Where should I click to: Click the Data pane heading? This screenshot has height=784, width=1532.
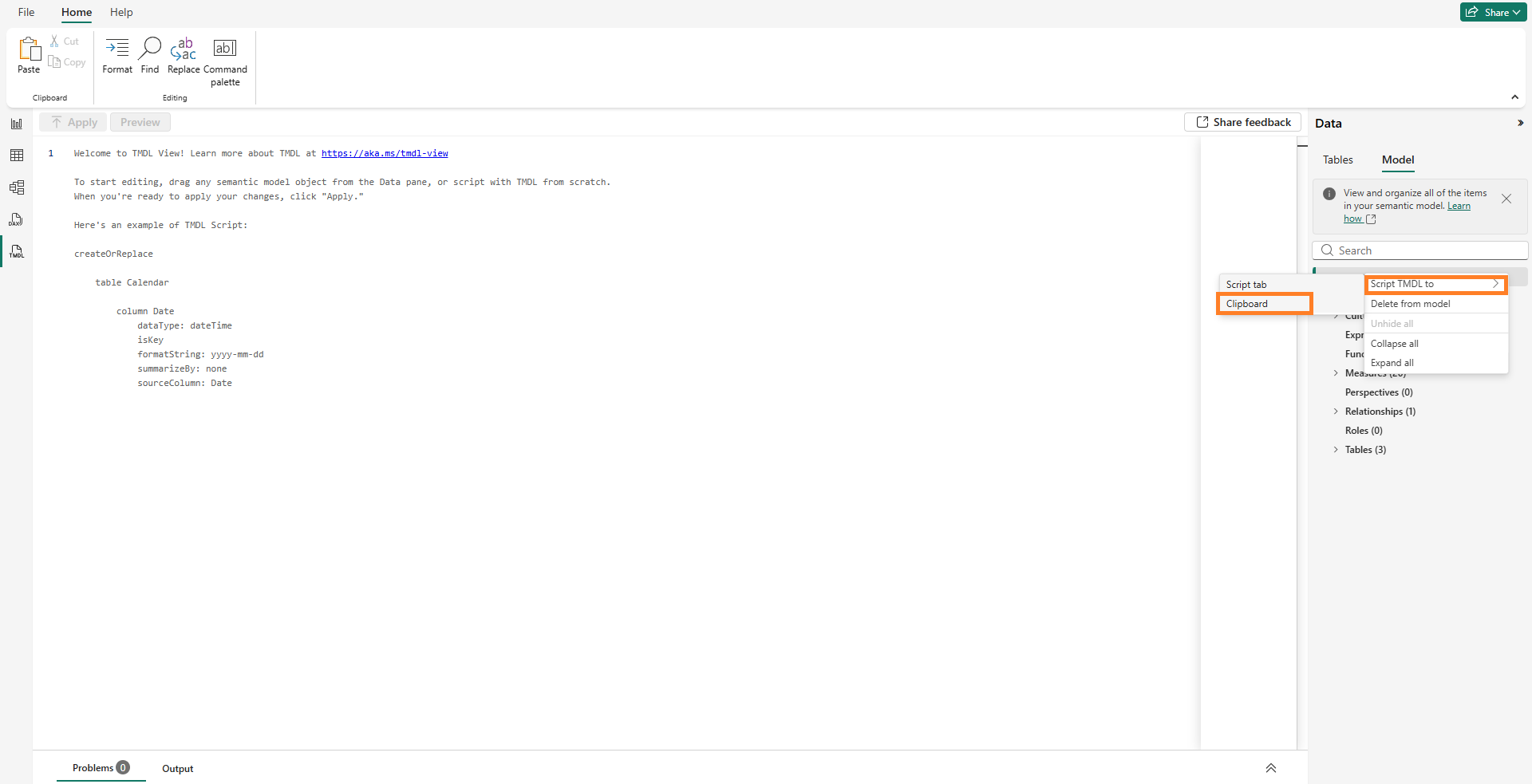[x=1329, y=123]
